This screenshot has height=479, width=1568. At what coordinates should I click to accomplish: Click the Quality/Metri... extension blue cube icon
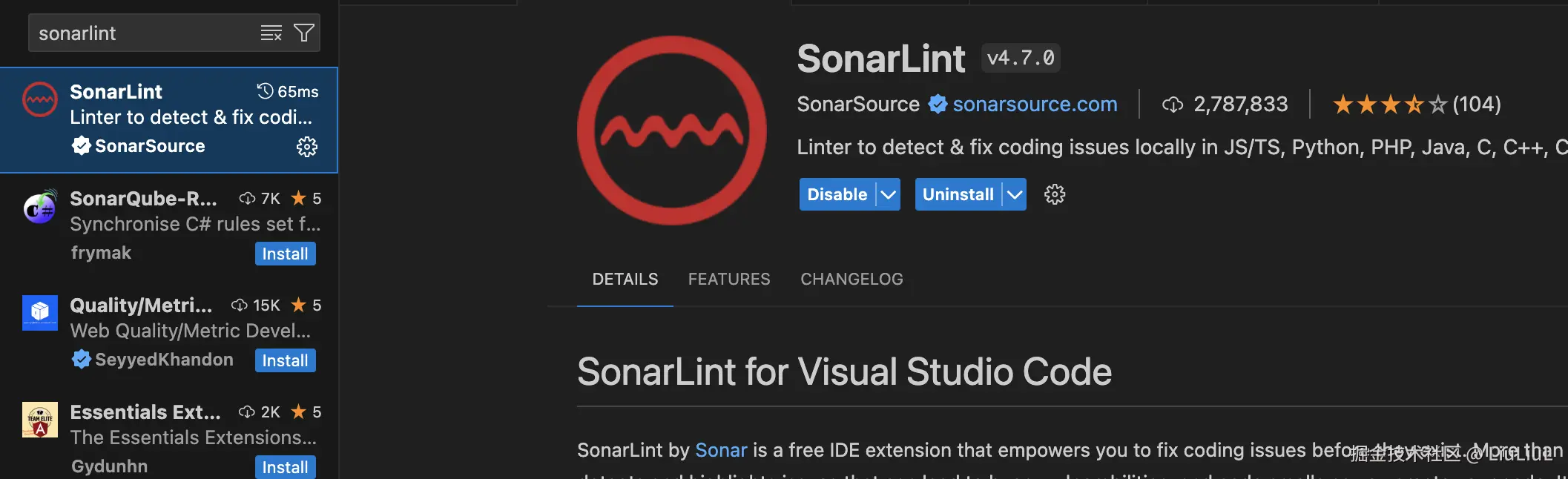(40, 313)
